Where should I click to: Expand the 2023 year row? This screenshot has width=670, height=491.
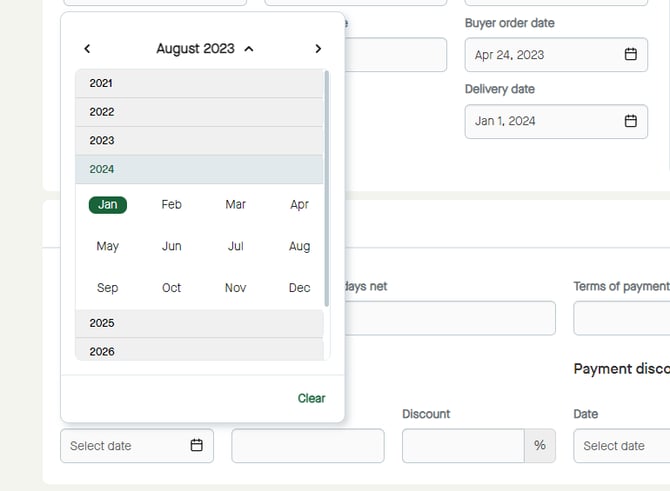[x=199, y=141]
